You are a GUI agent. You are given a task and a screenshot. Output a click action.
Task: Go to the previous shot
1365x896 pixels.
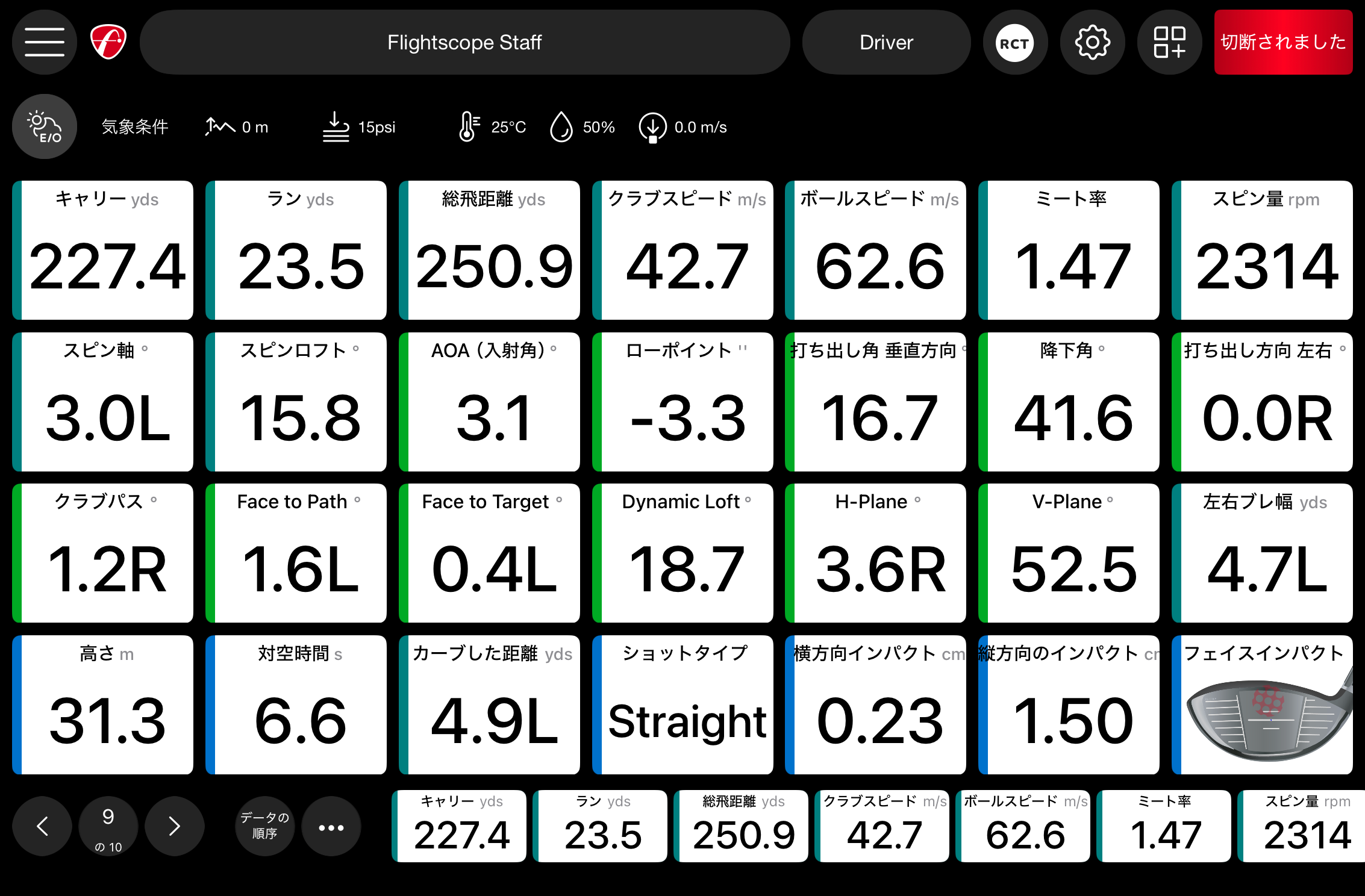(42, 826)
